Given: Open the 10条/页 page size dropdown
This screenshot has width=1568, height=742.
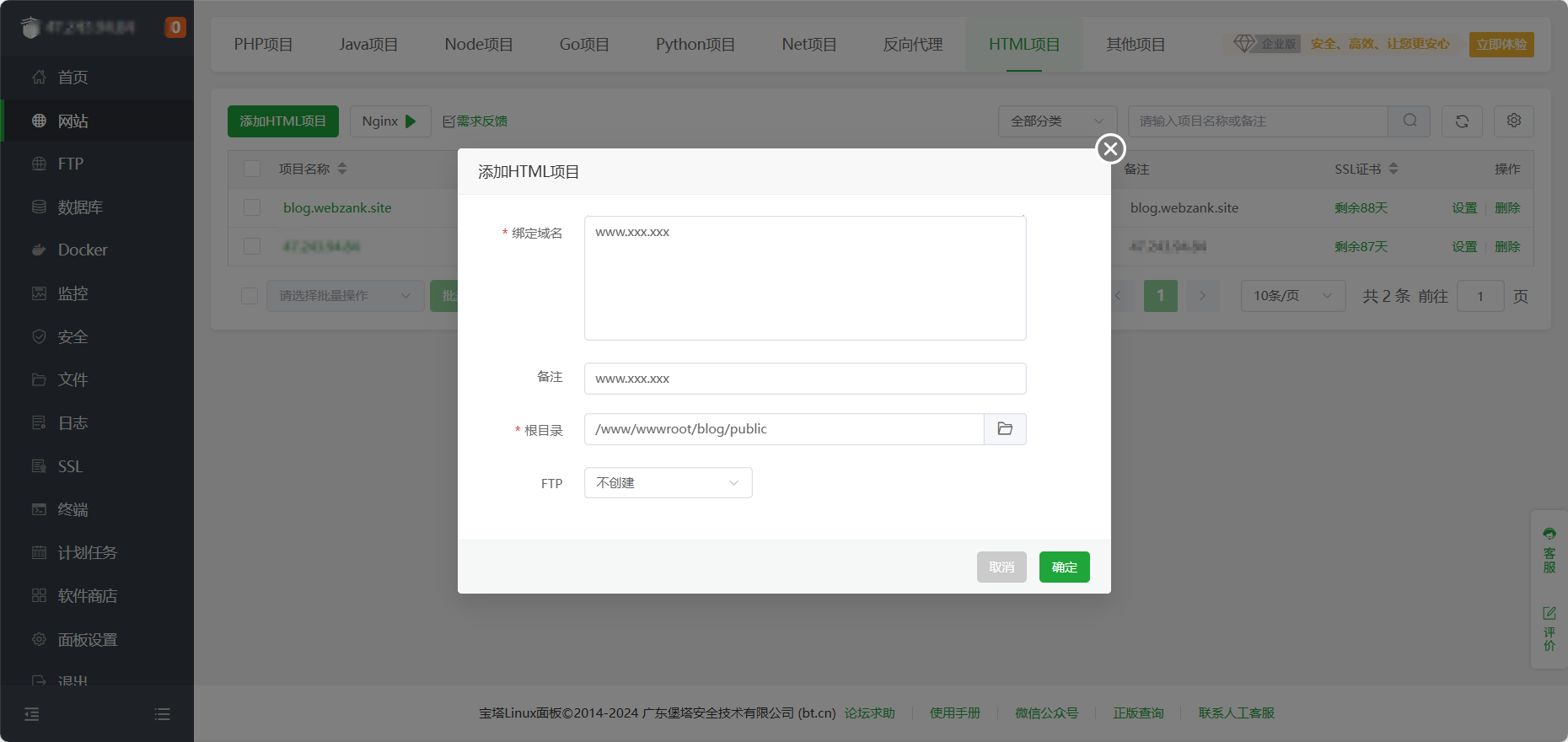Looking at the screenshot, I should (1292, 296).
